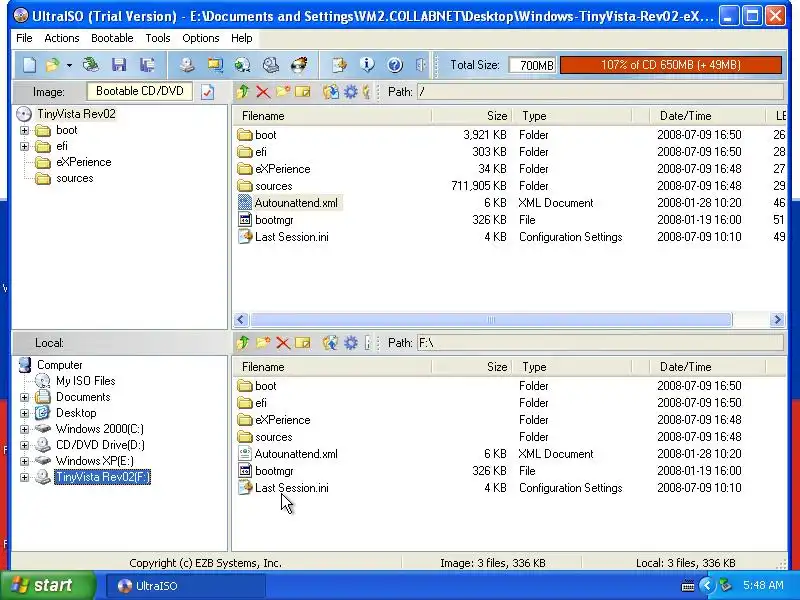The image size is (800, 600).
Task: Click the Image pane scrollbar left arrow
Action: [x=241, y=320]
